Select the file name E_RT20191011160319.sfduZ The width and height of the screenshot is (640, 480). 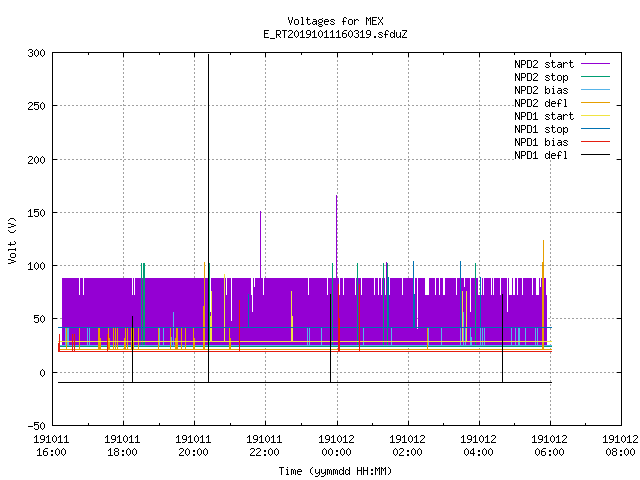335,34
